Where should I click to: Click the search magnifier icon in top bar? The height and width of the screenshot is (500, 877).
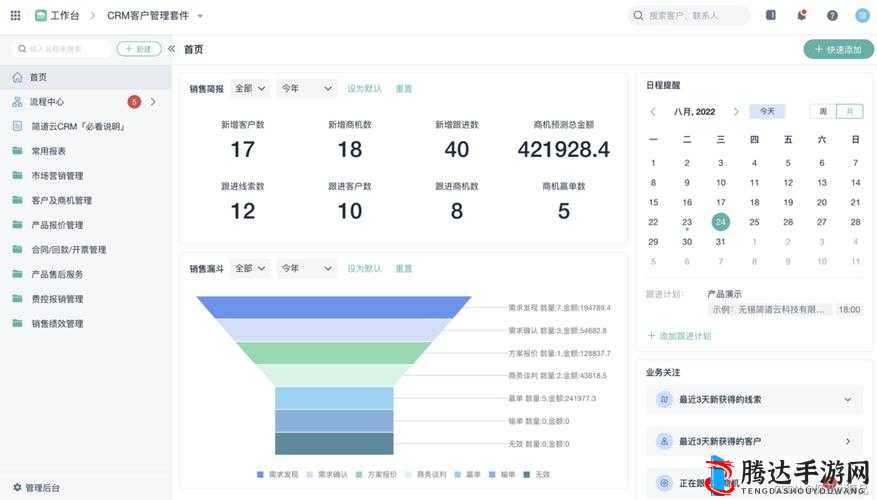click(x=638, y=16)
